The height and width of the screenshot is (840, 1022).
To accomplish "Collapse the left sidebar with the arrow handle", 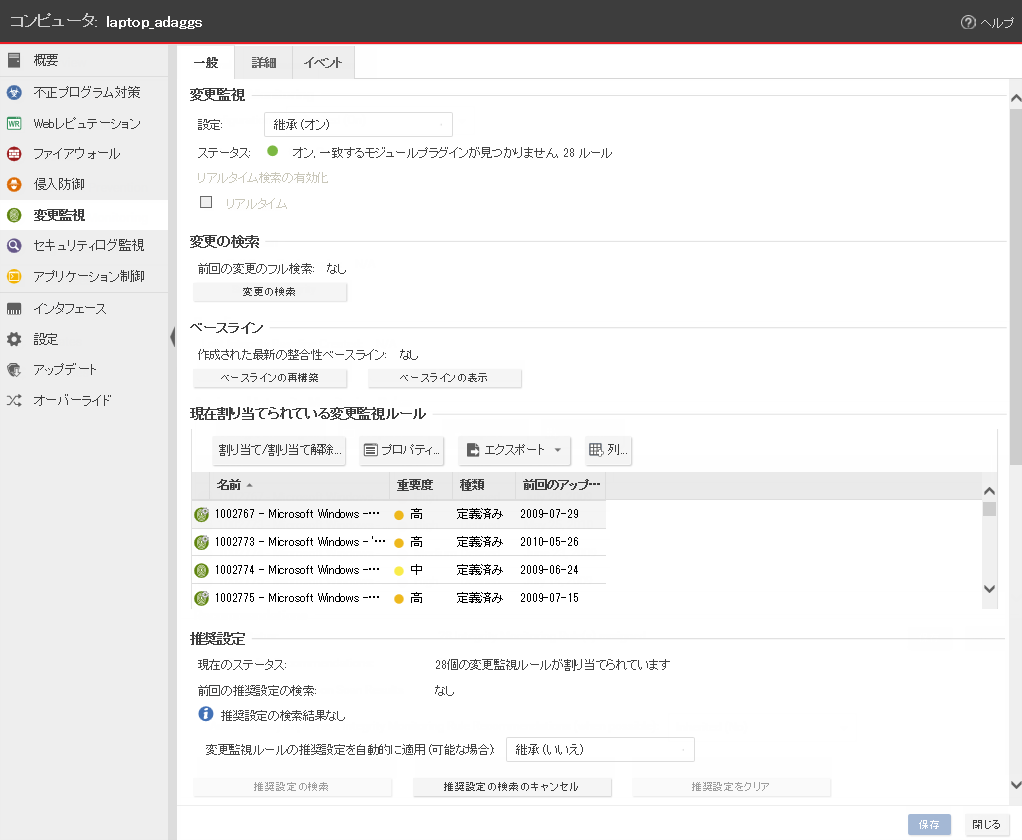I will 172,338.
